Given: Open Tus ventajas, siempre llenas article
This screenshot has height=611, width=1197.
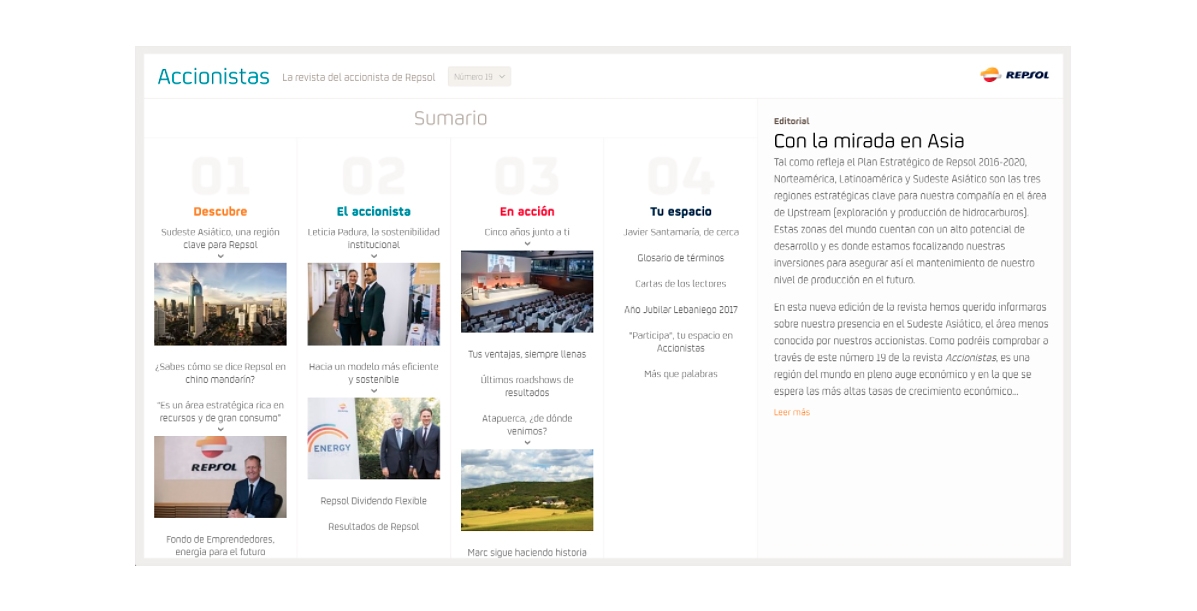Looking at the screenshot, I should [527, 354].
